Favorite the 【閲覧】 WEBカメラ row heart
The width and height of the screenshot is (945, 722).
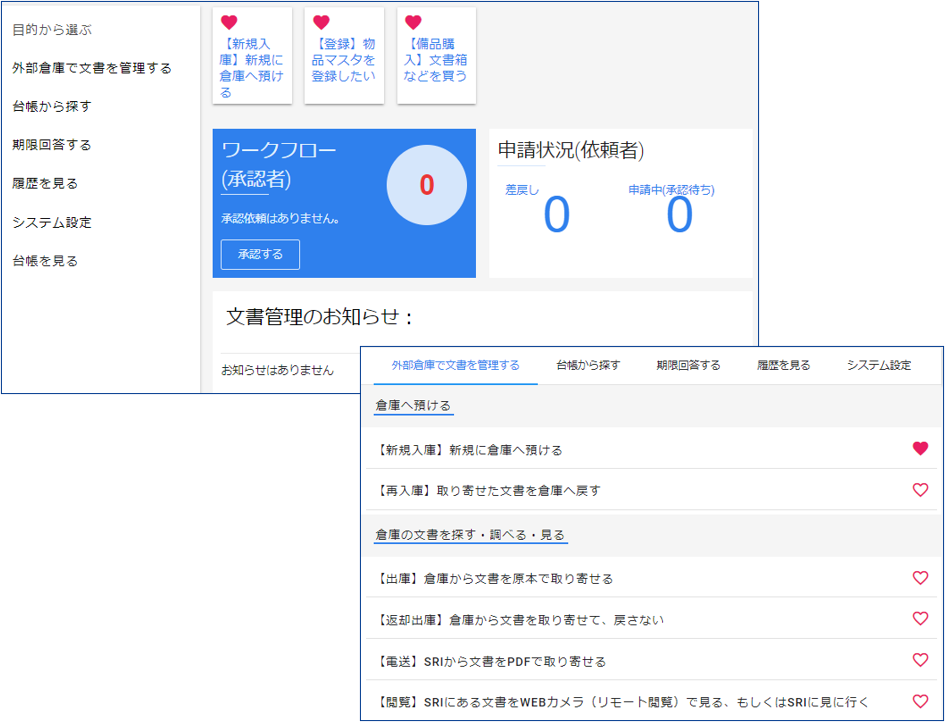point(920,701)
